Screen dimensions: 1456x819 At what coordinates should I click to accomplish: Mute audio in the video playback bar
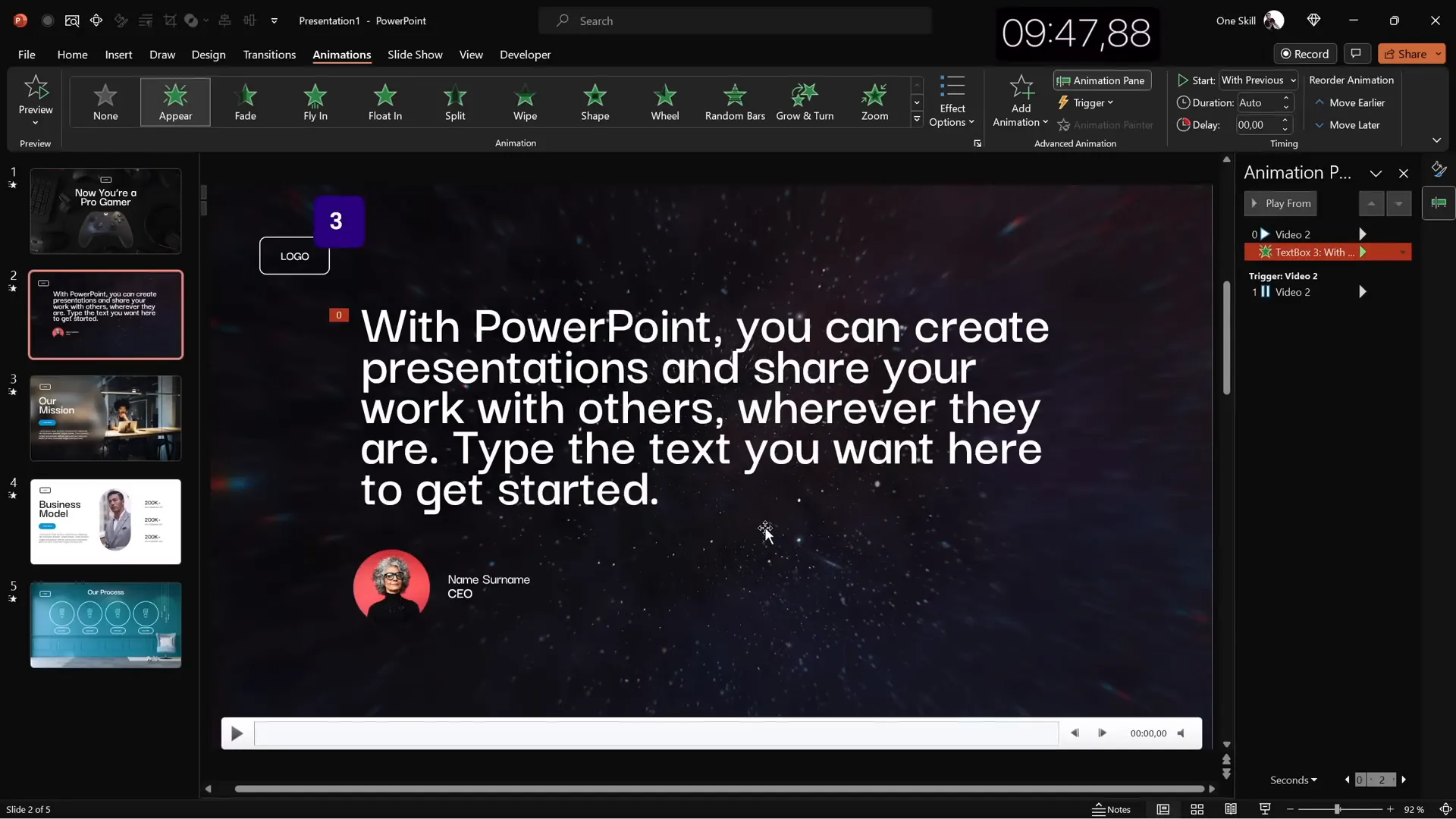pos(1181,733)
